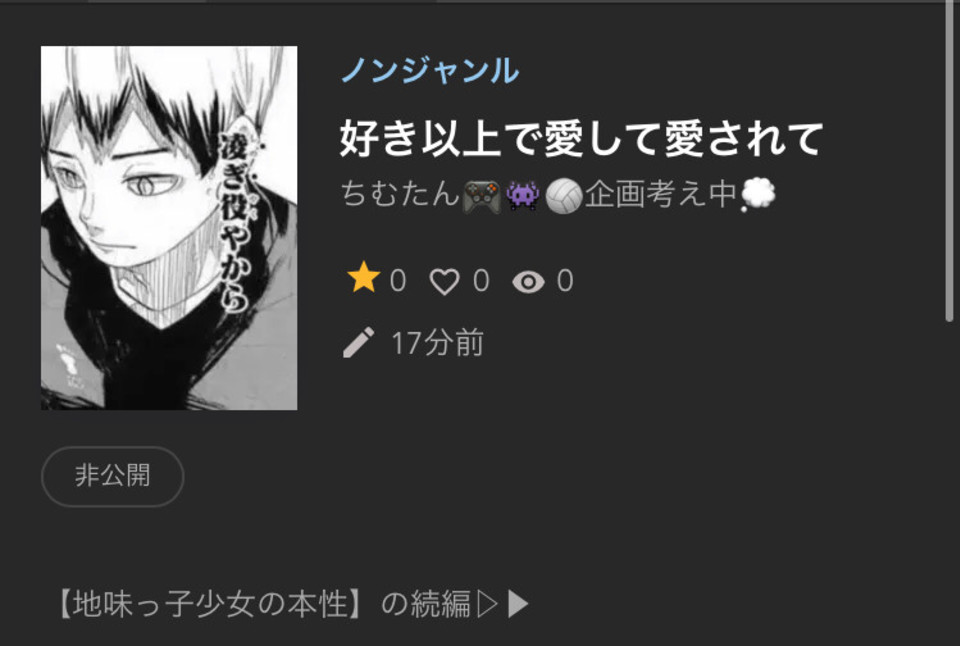Click the outlined triangle after 続編
Viewport: 960px width, 646px height.
(487, 604)
